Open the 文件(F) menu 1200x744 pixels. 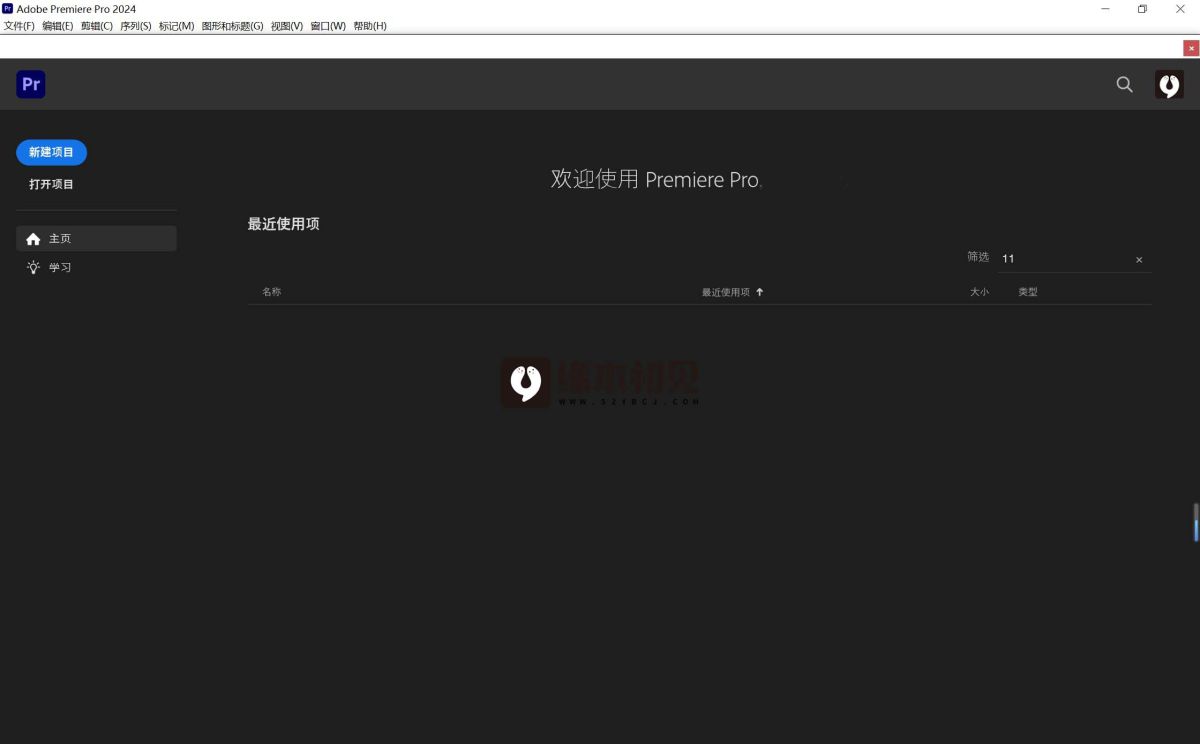click(19, 26)
